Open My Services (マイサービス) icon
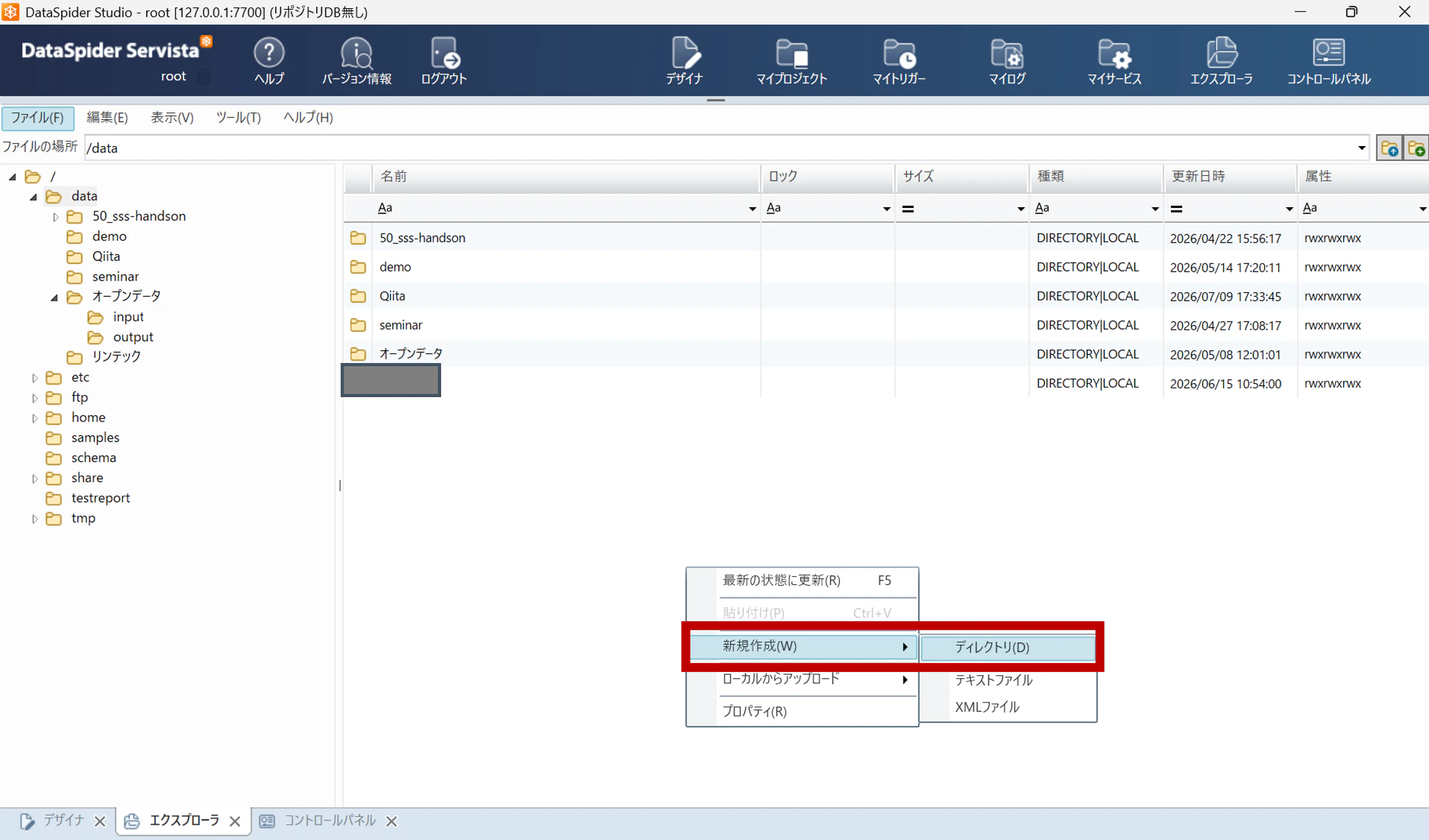This screenshot has width=1429, height=840. (x=1114, y=61)
